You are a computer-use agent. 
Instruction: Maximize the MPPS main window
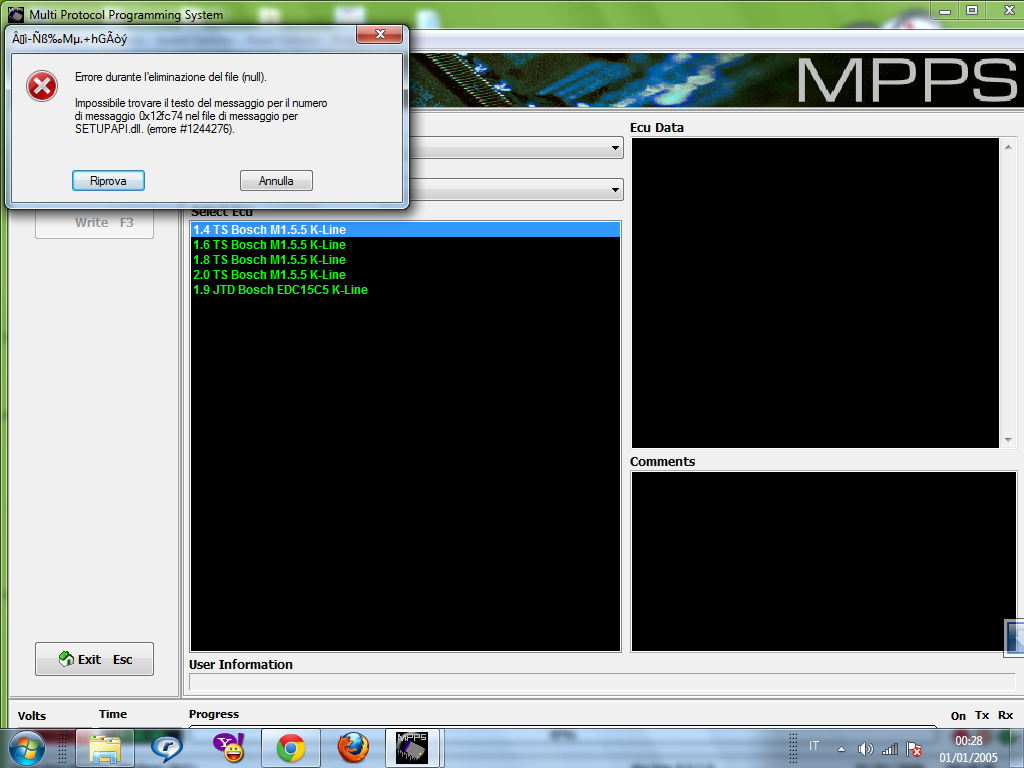[x=972, y=10]
